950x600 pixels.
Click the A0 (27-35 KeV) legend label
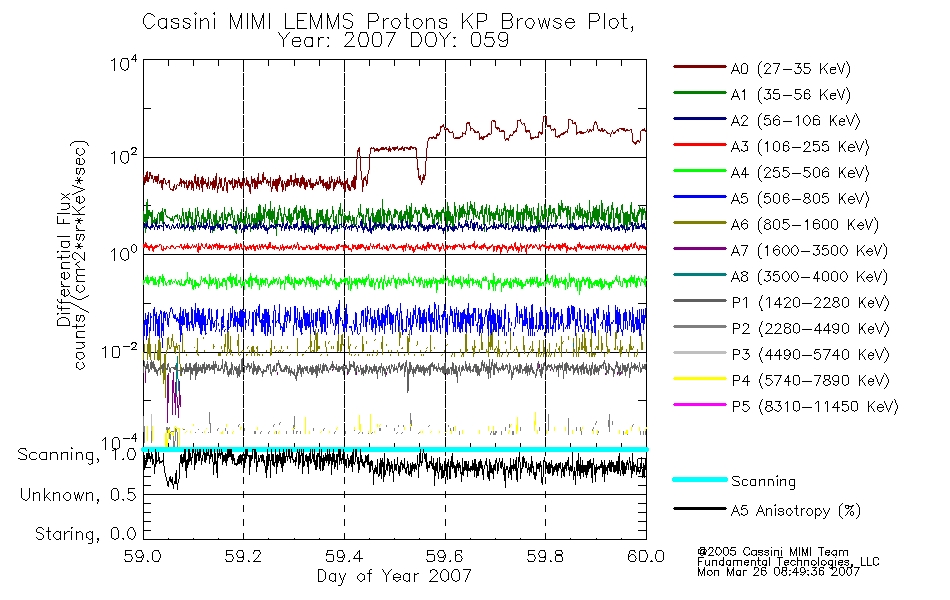791,69
